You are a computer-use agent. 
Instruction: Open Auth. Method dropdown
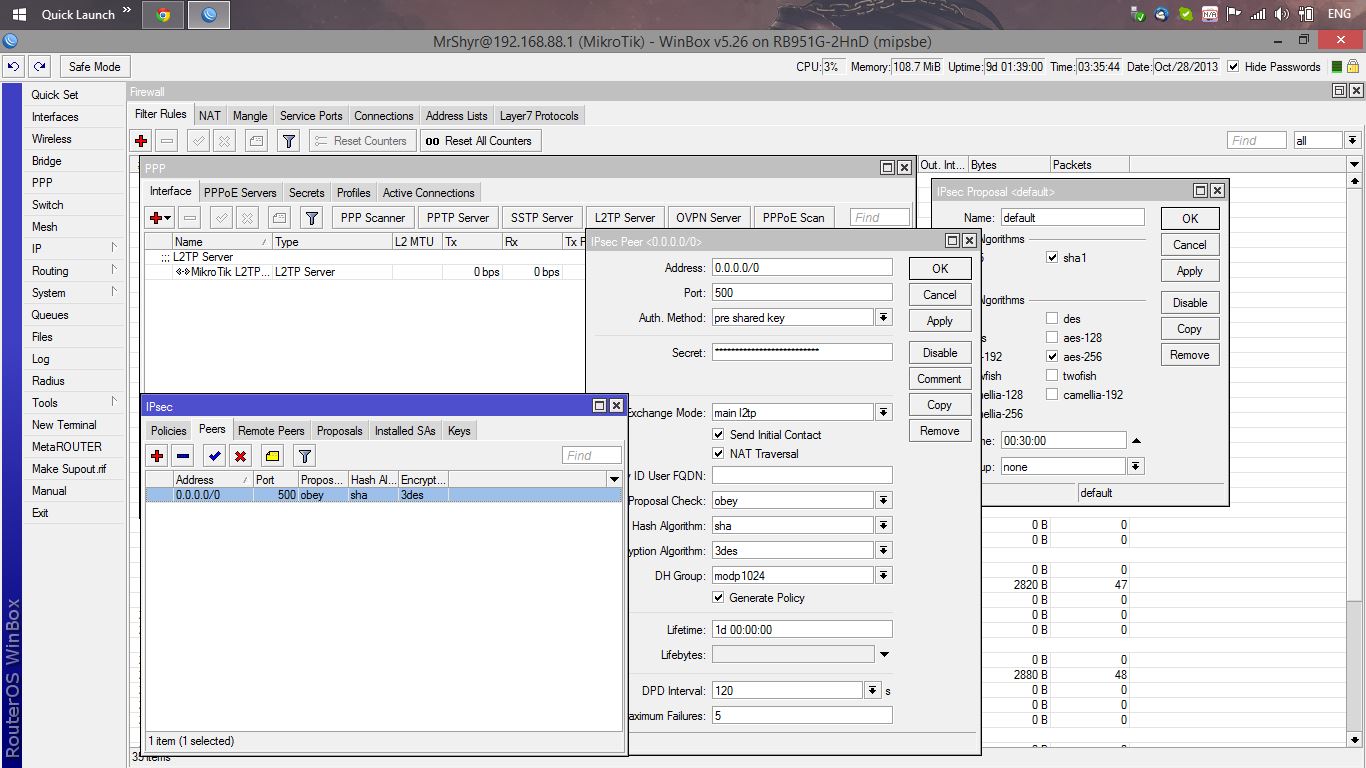884,317
